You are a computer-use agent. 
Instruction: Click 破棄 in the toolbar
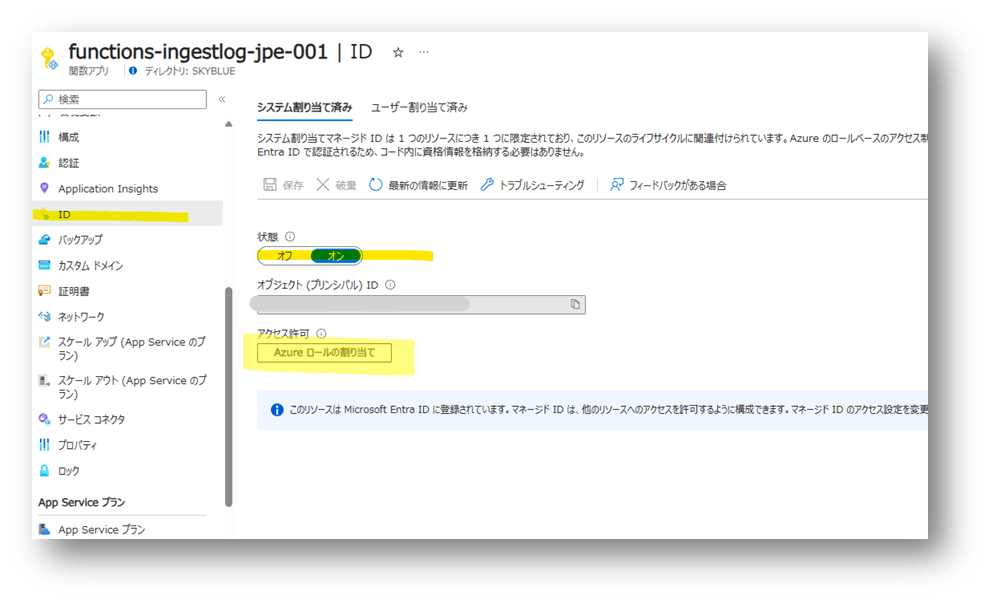click(x=336, y=185)
